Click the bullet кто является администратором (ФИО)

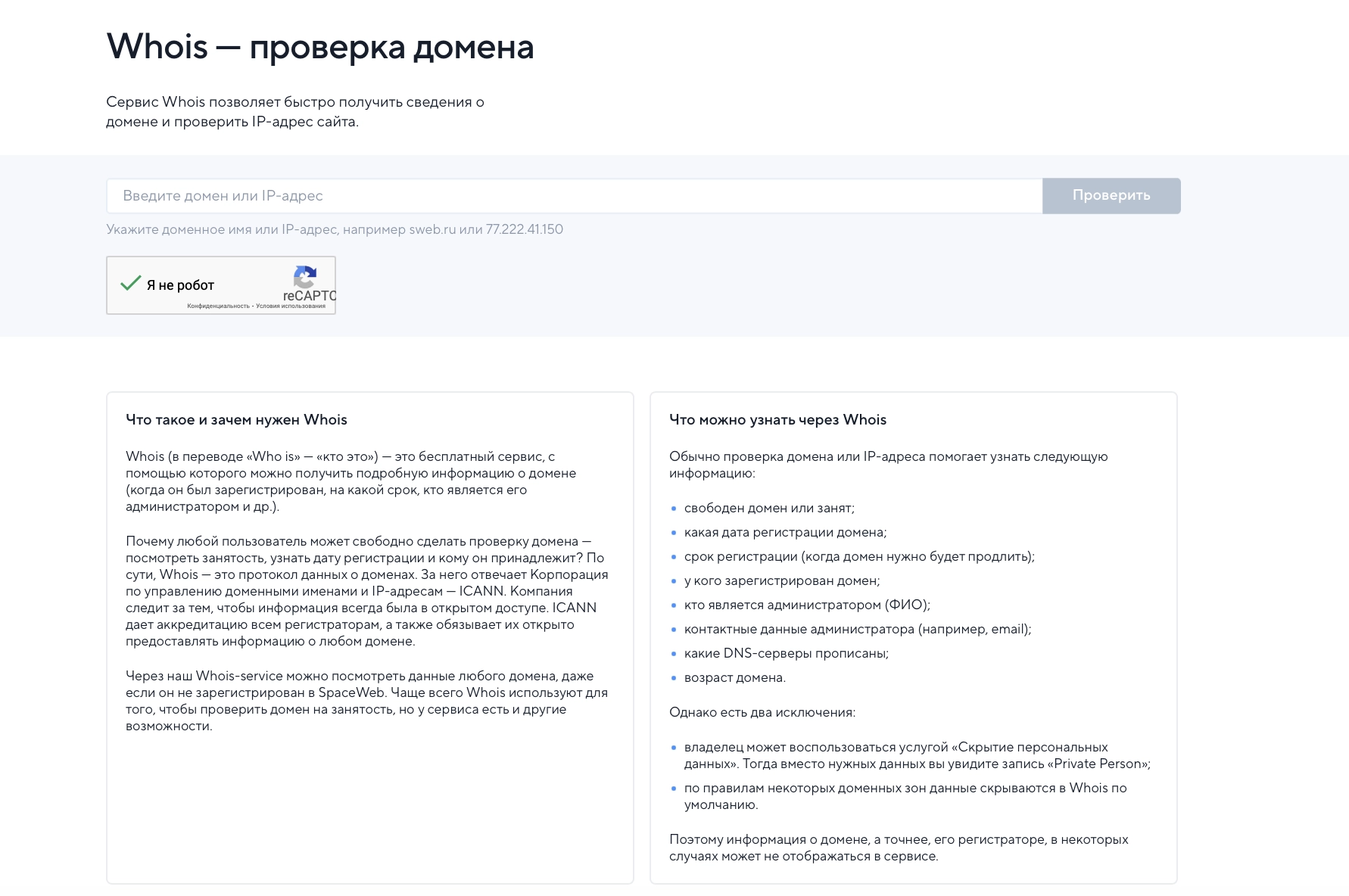coord(807,605)
